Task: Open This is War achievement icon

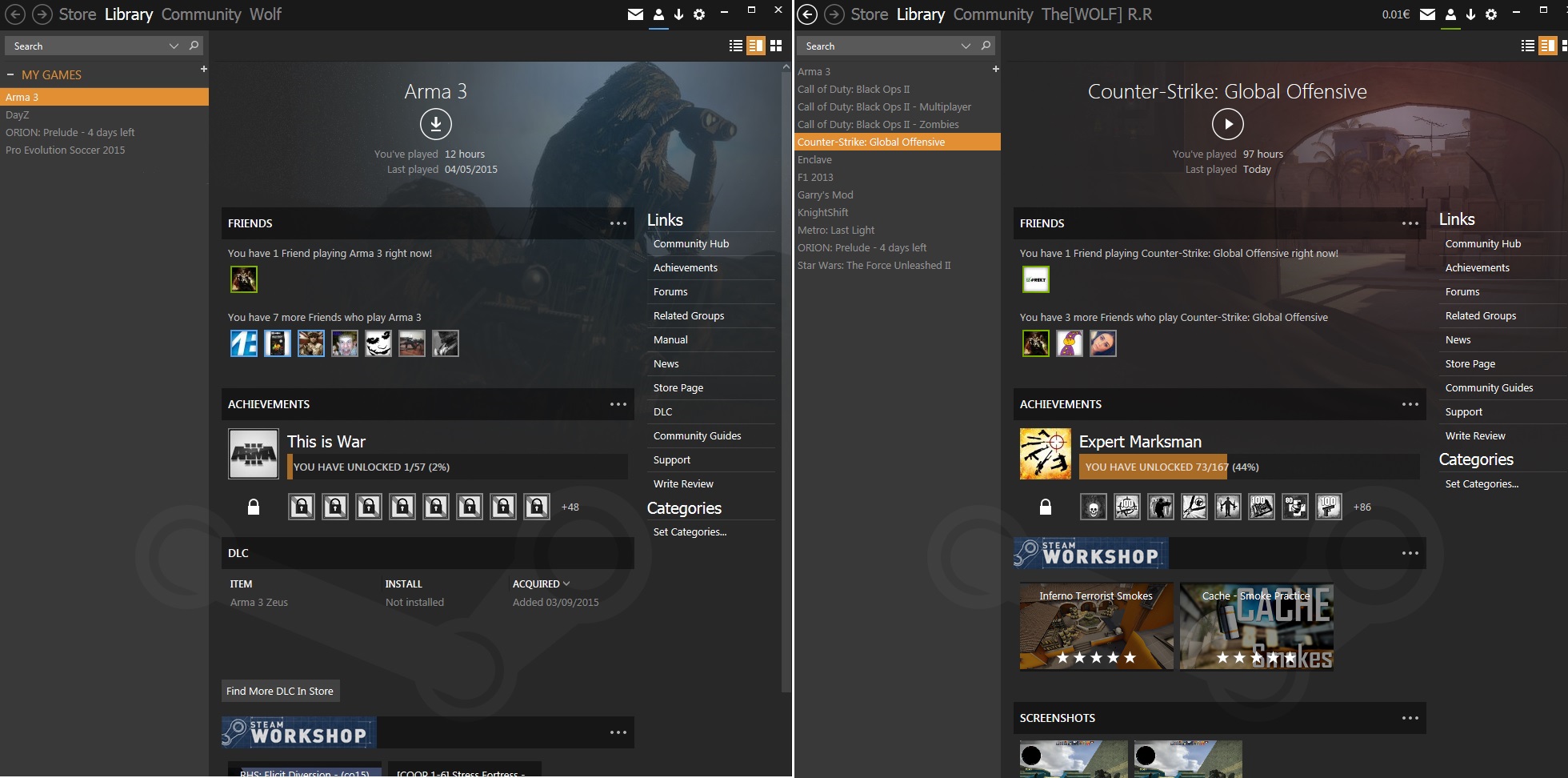Action: 254,454
